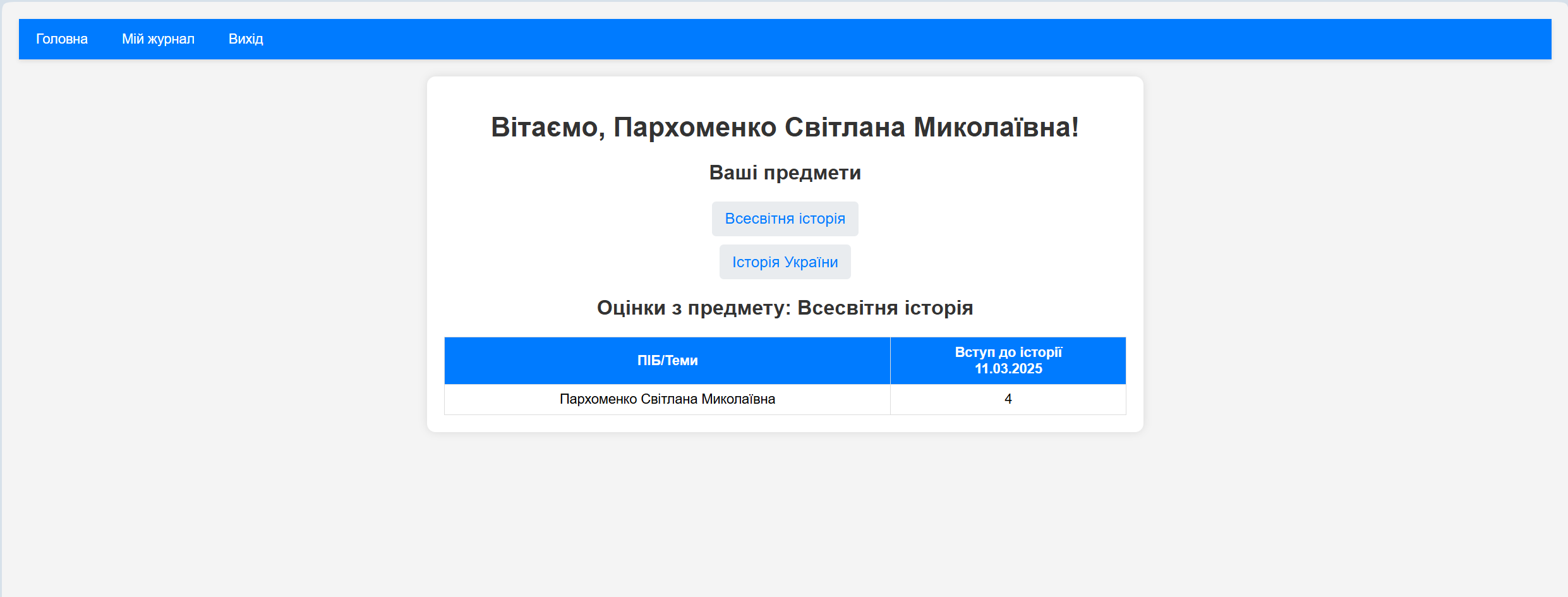Select the Всесвітня історія subject button
This screenshot has width=1568, height=597.
click(785, 219)
